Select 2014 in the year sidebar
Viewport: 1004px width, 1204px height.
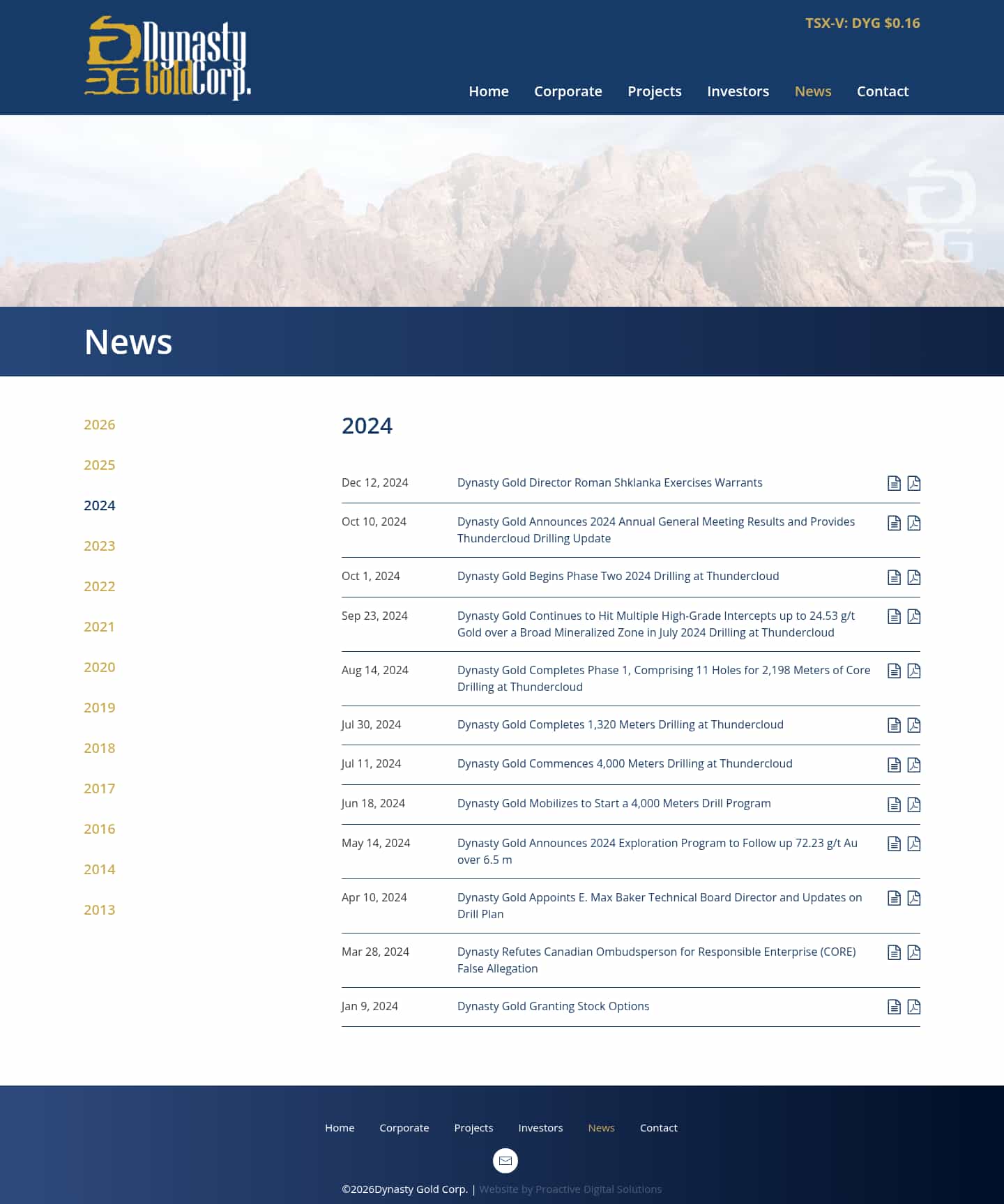coord(100,869)
